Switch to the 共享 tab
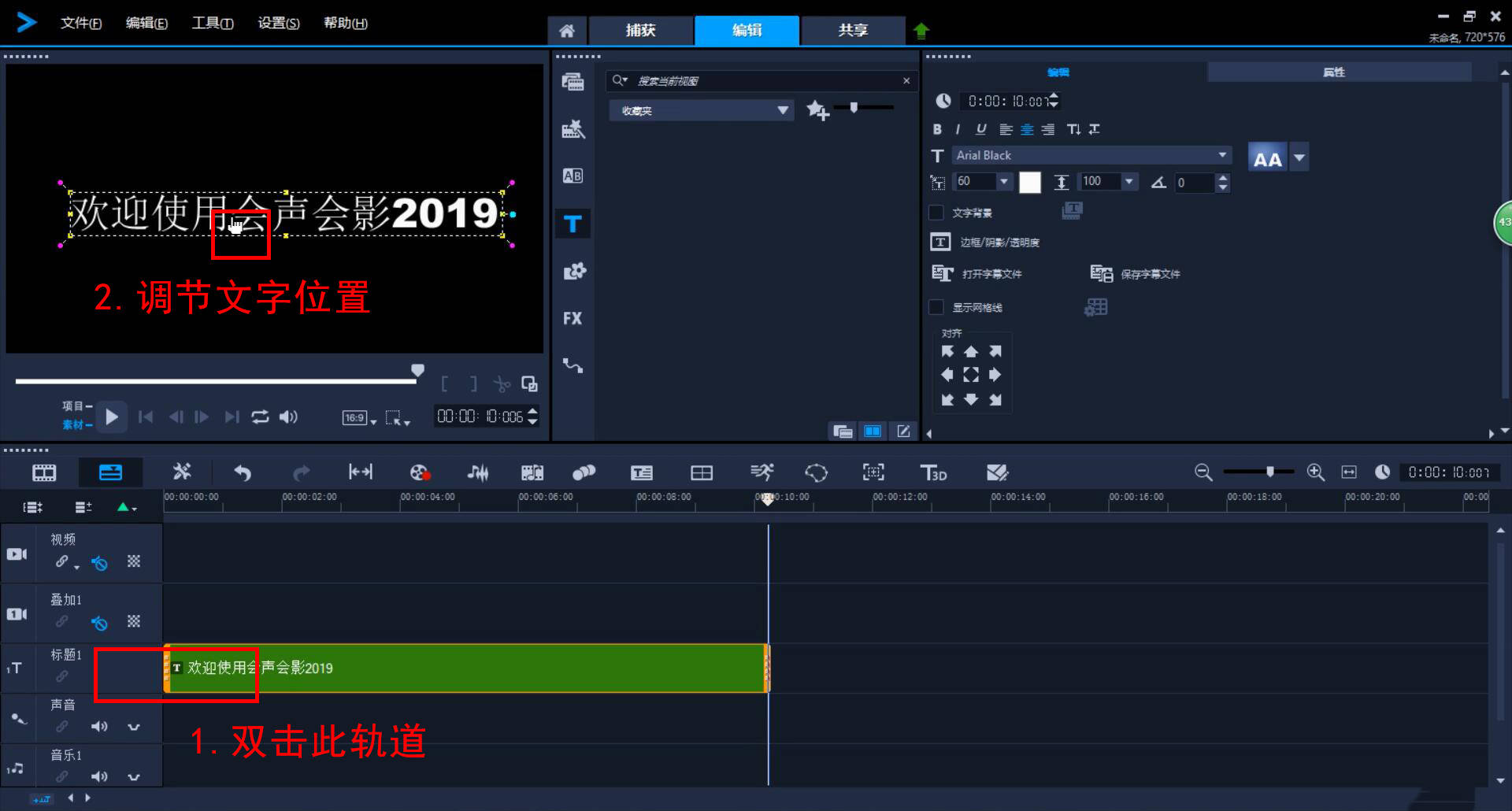 point(852,30)
